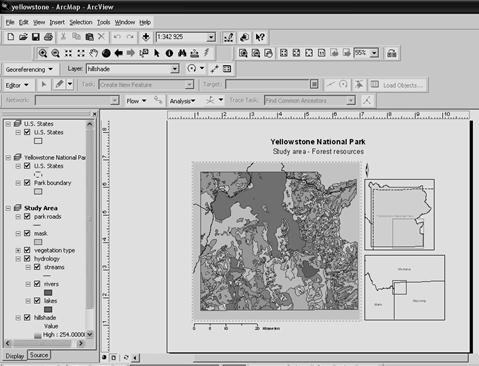Screen dimensions: 479x366
Task: Select the Pan hand tool
Action: pos(94,53)
